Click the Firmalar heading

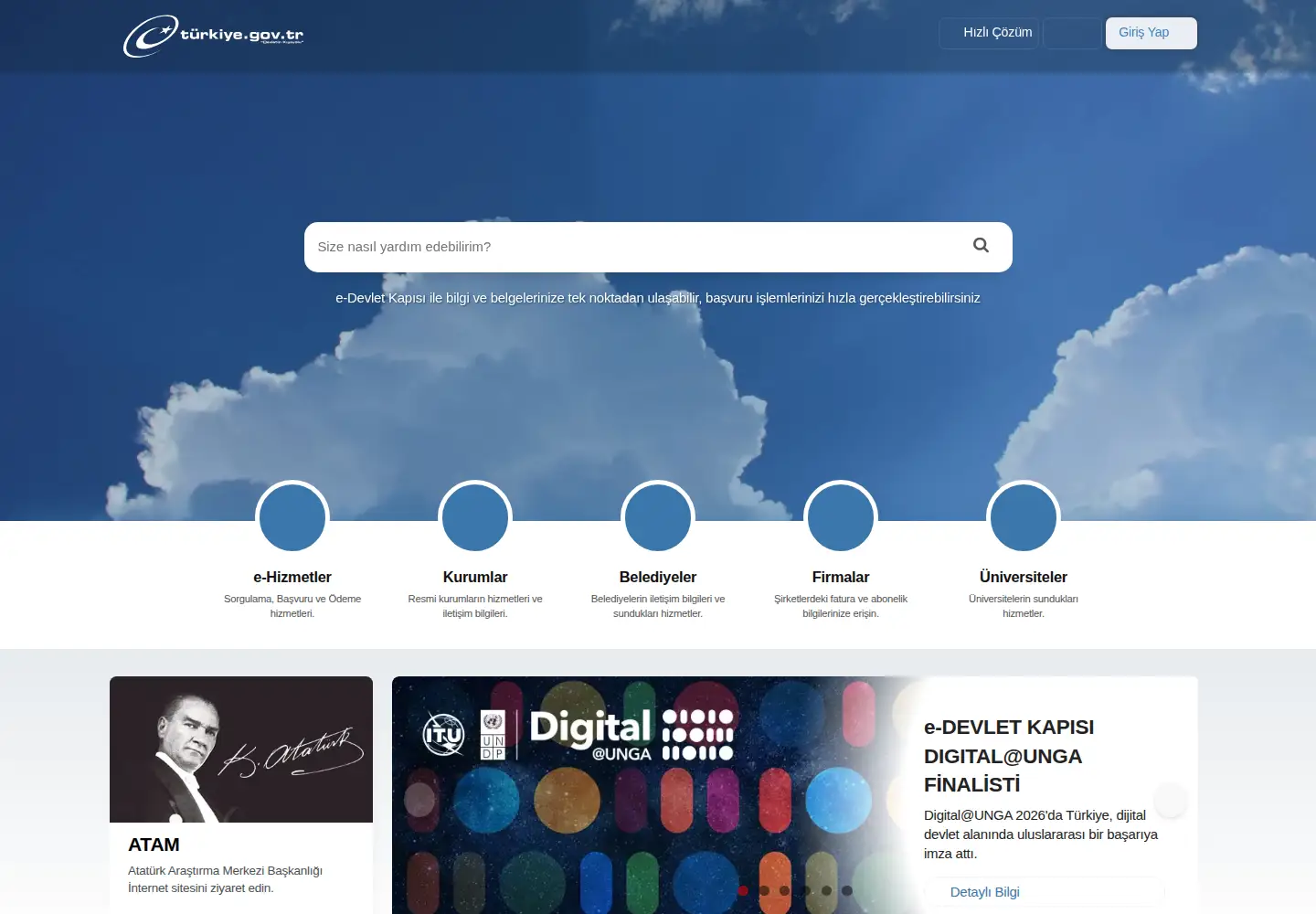pos(841,577)
